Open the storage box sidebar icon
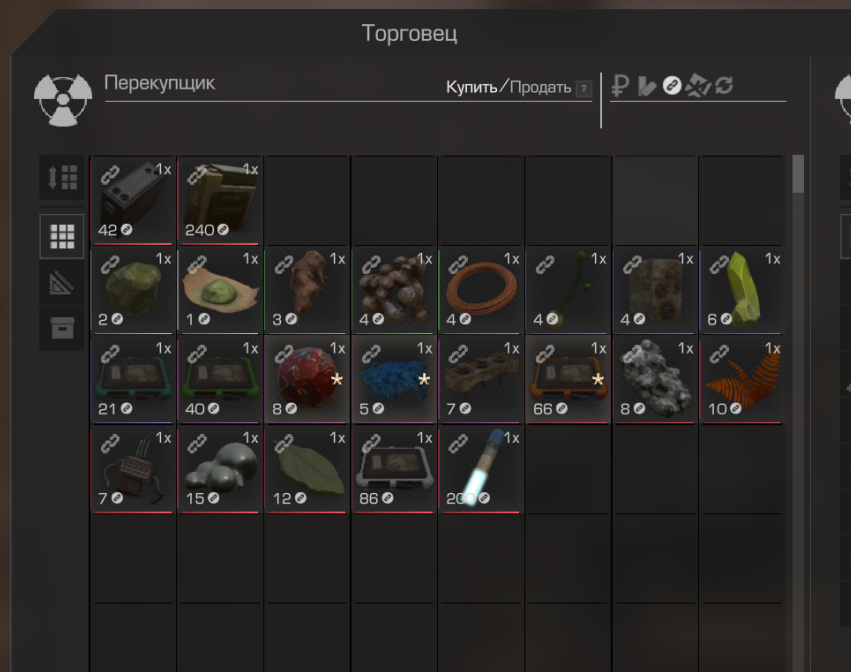This screenshot has width=851, height=672. pos(62,328)
